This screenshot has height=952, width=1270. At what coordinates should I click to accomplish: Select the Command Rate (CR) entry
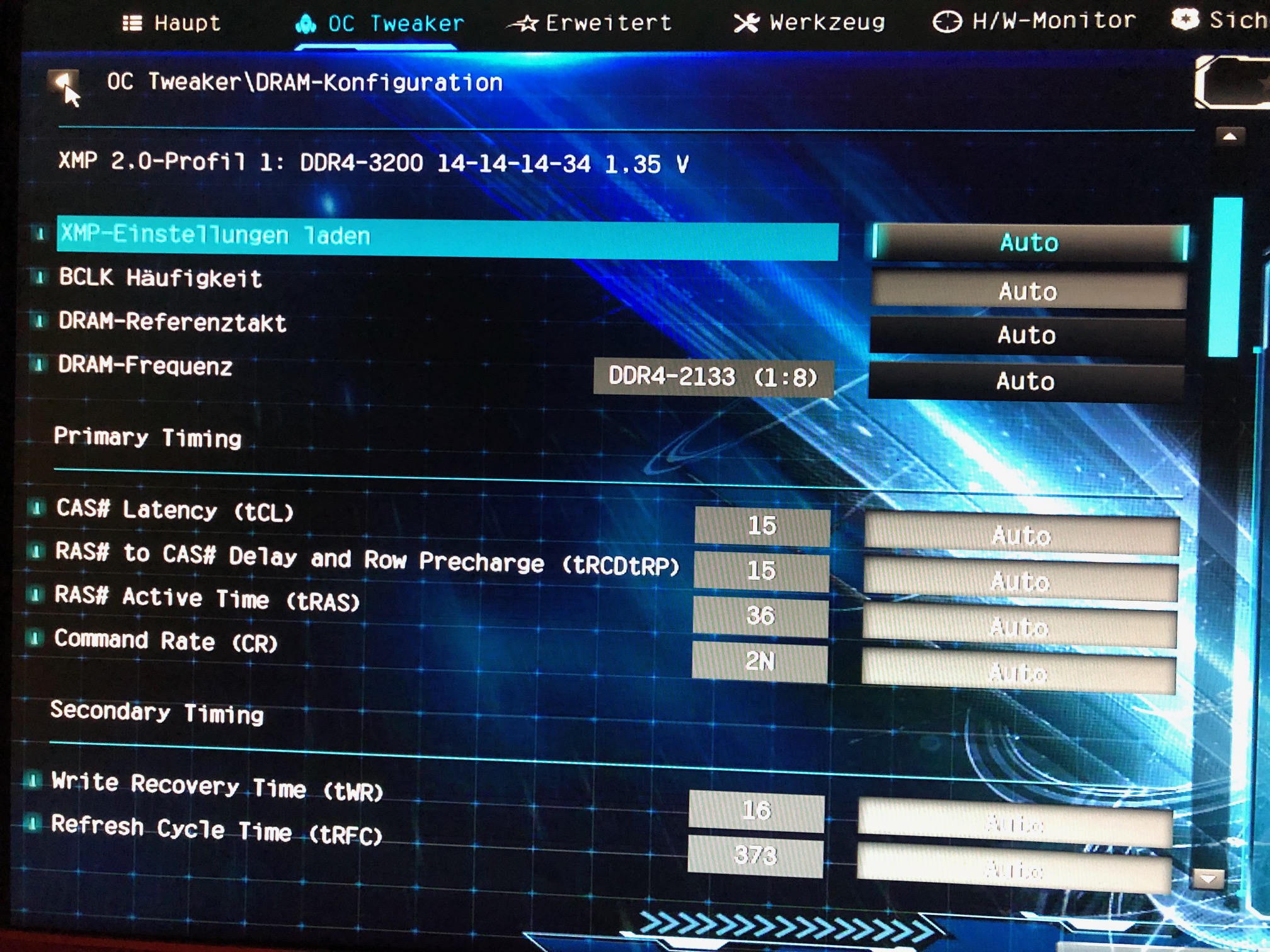166,641
